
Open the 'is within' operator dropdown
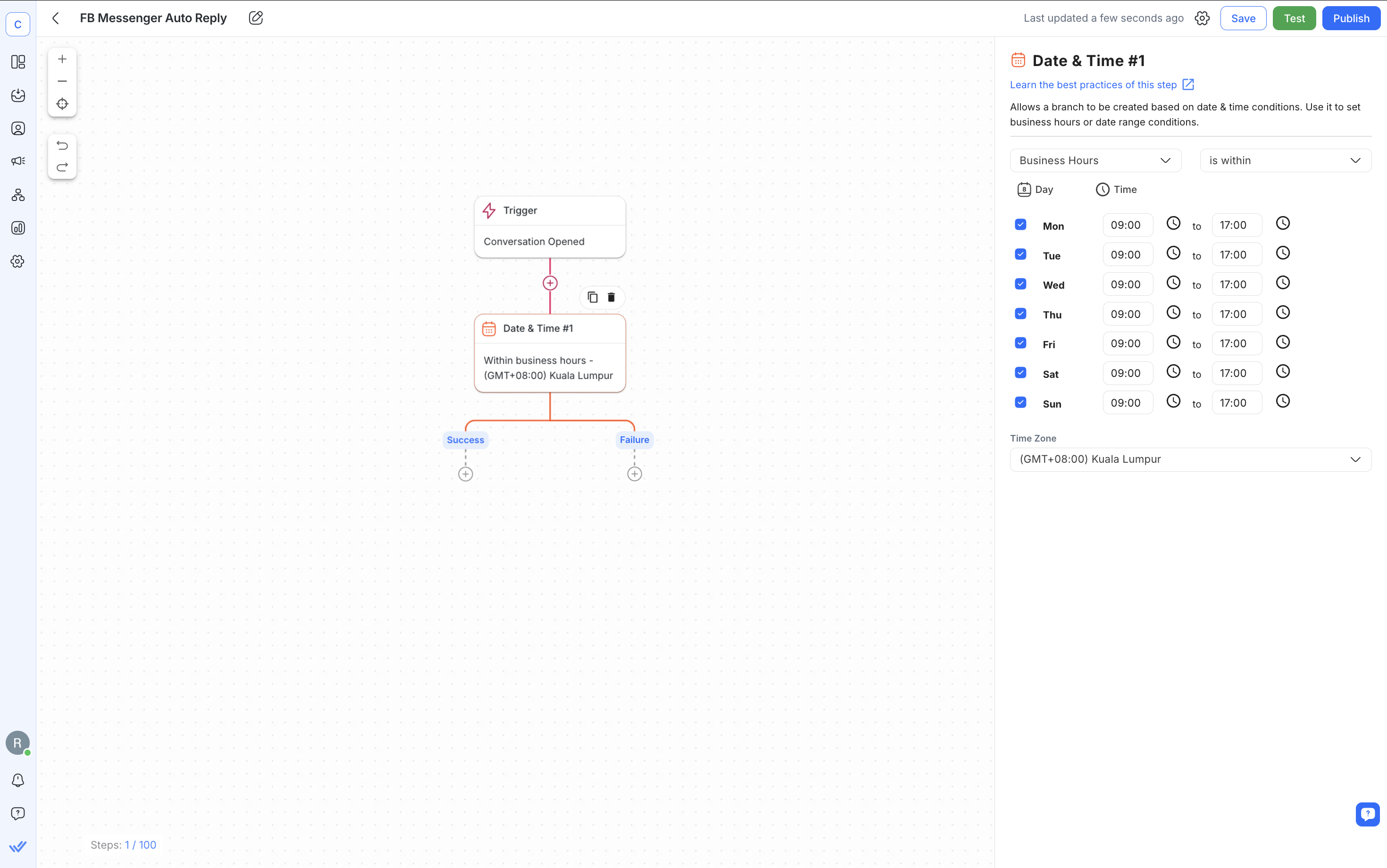pos(1285,160)
